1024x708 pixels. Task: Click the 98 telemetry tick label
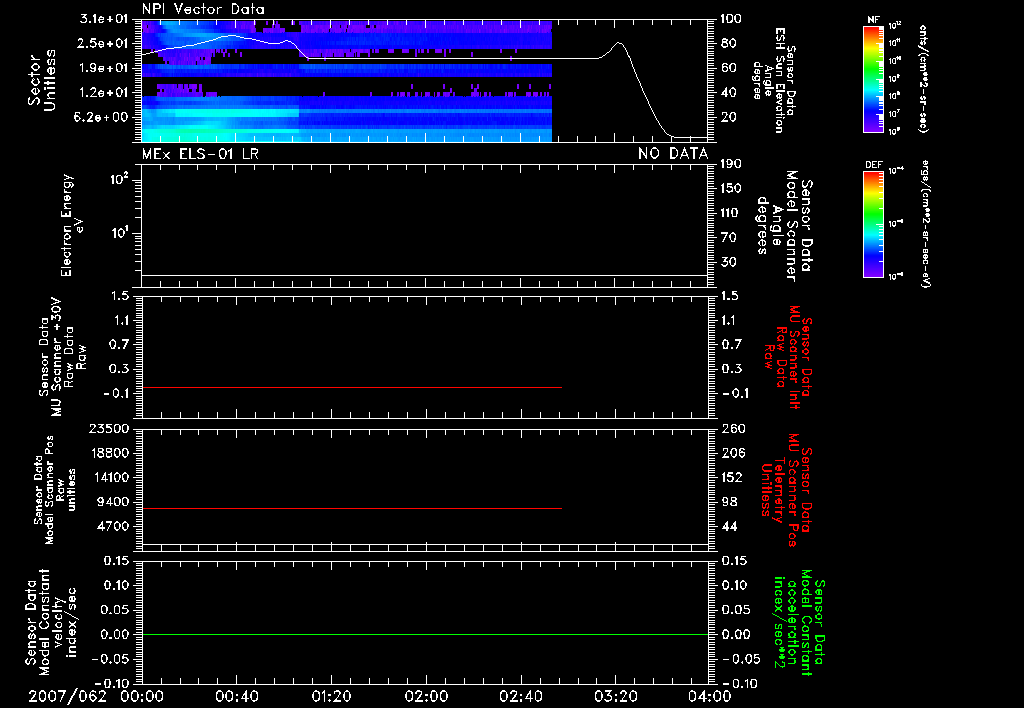coord(729,502)
